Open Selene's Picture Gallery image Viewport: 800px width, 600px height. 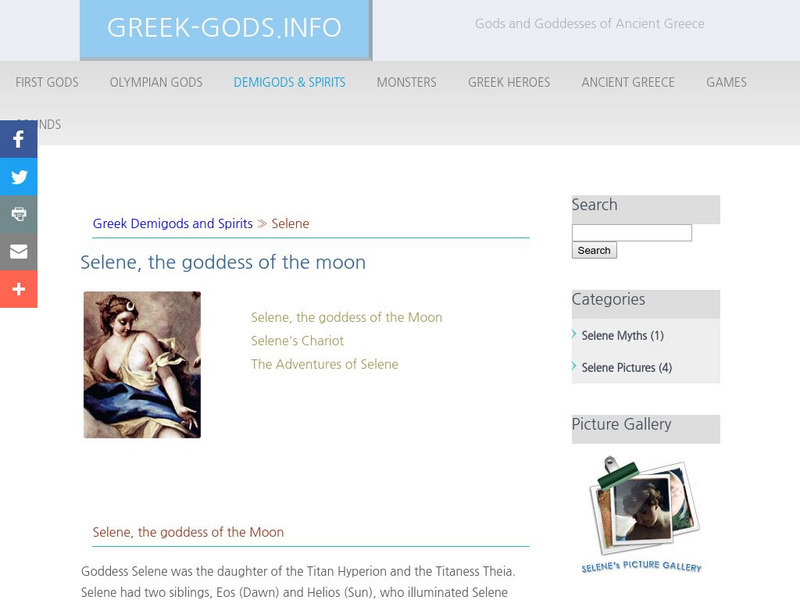(x=643, y=514)
